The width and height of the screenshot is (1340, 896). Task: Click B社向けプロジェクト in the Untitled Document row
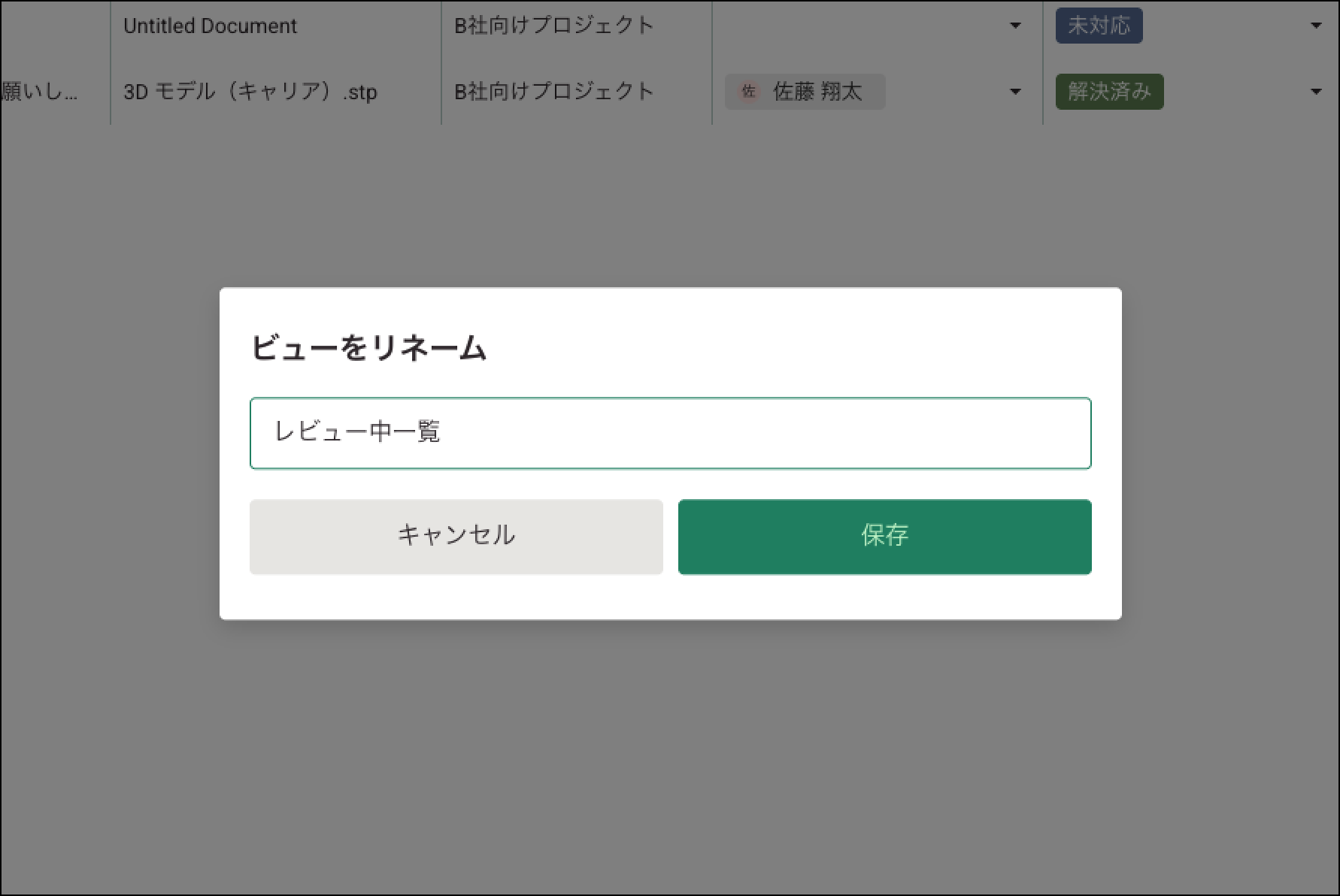(x=554, y=26)
